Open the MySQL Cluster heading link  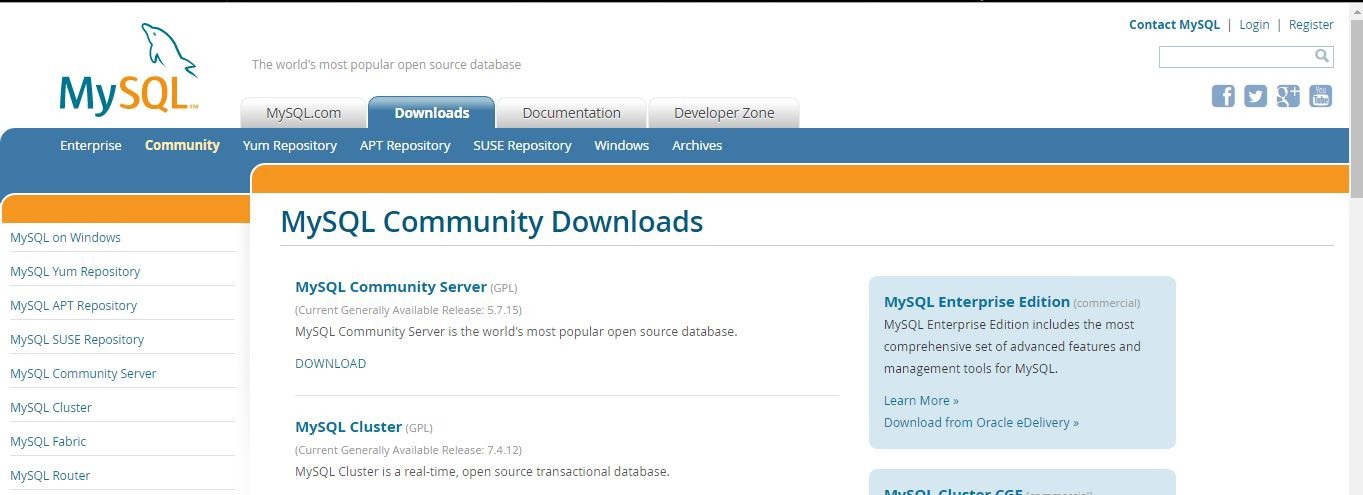(348, 426)
